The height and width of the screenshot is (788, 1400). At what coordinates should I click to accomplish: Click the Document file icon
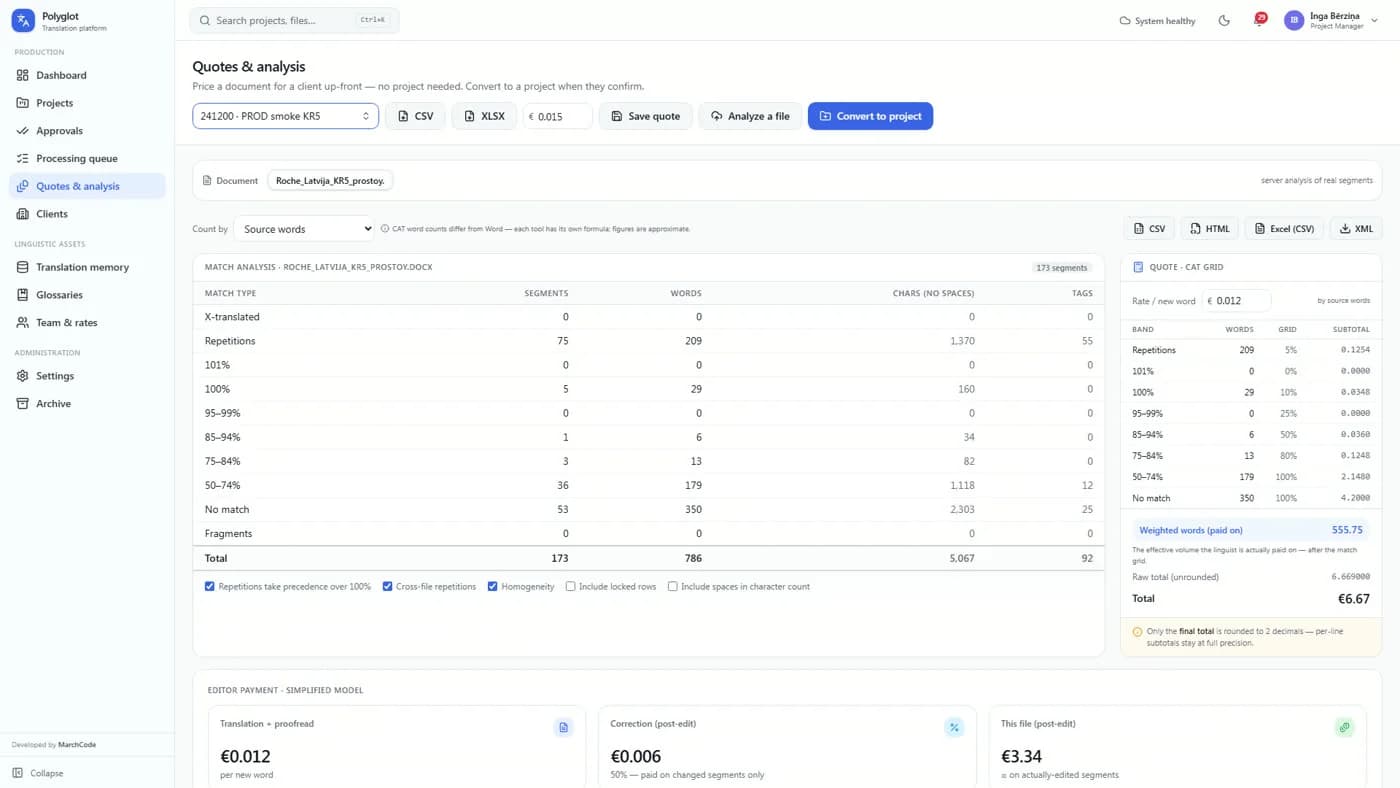pyautogui.click(x=207, y=181)
